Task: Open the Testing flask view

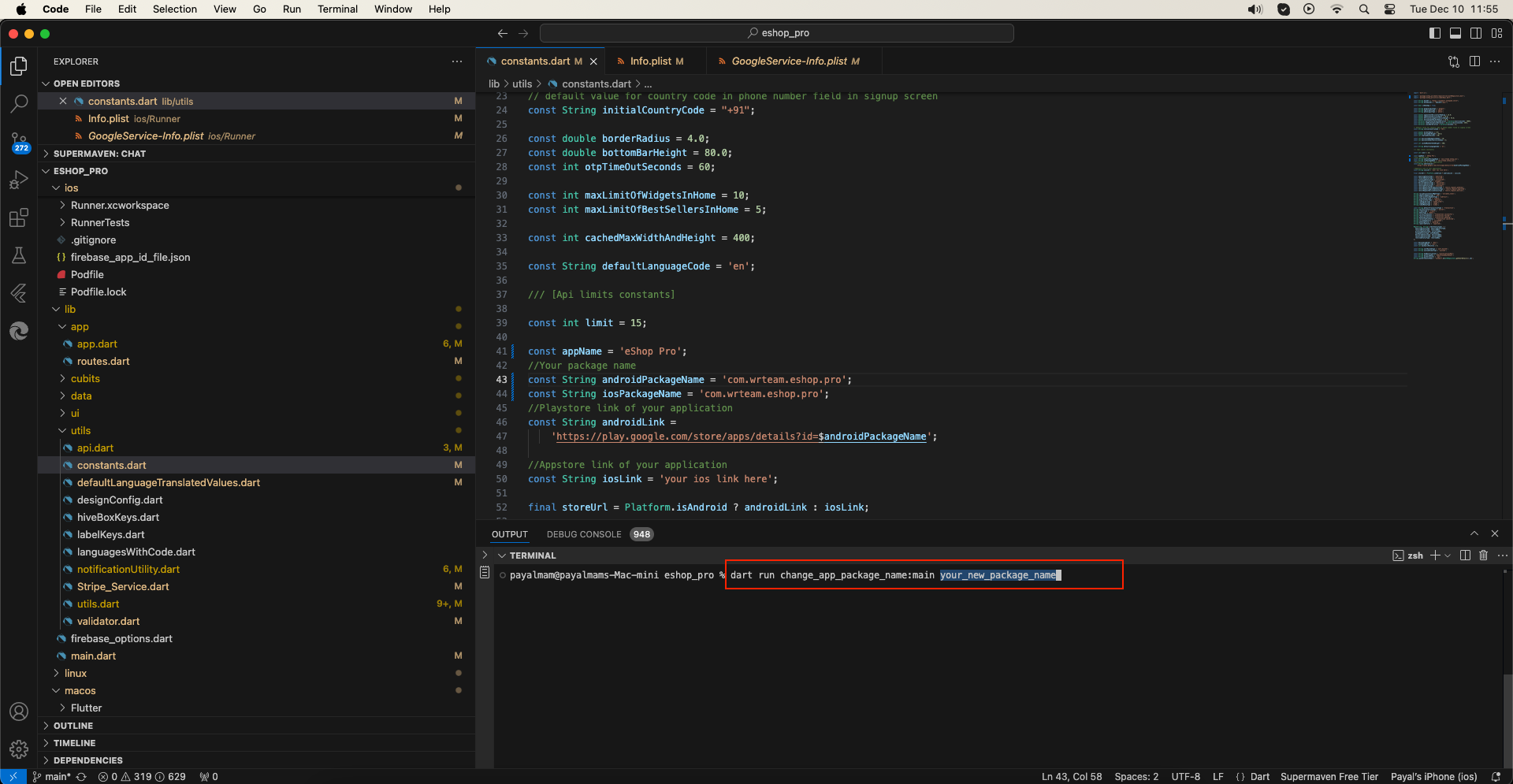Action: 19,255
